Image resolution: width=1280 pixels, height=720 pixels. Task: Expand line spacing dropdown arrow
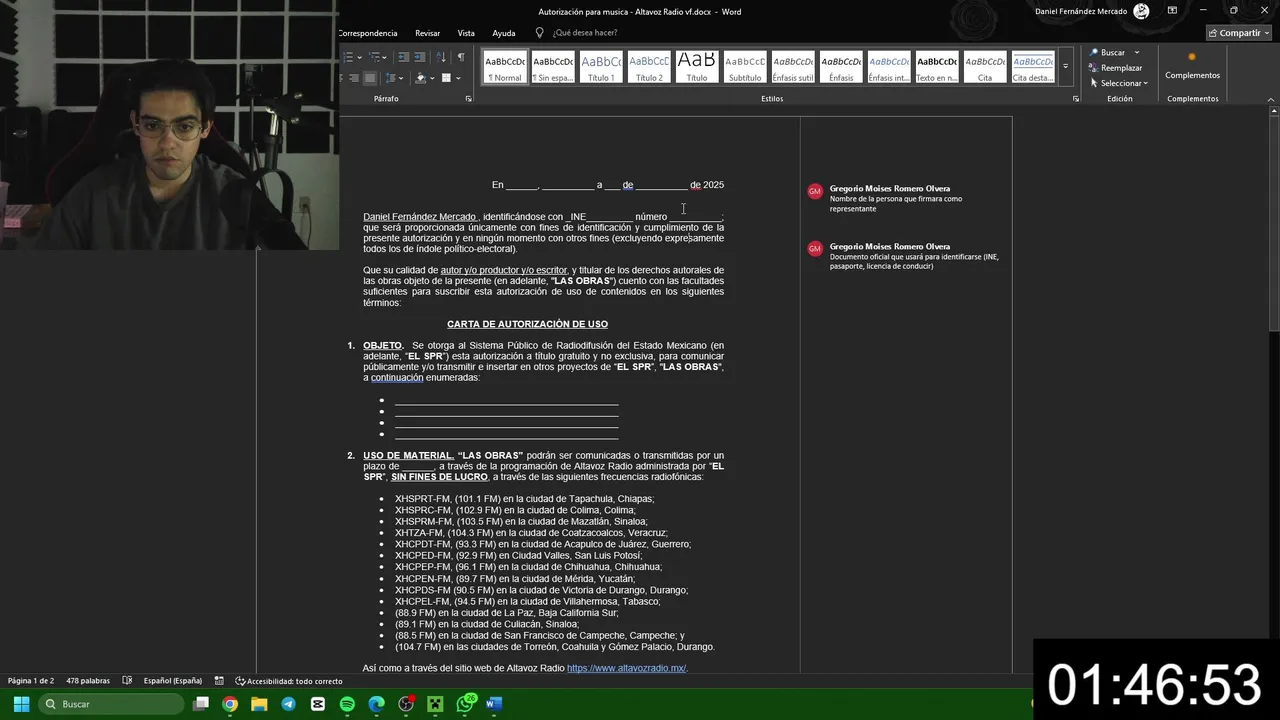pos(401,78)
